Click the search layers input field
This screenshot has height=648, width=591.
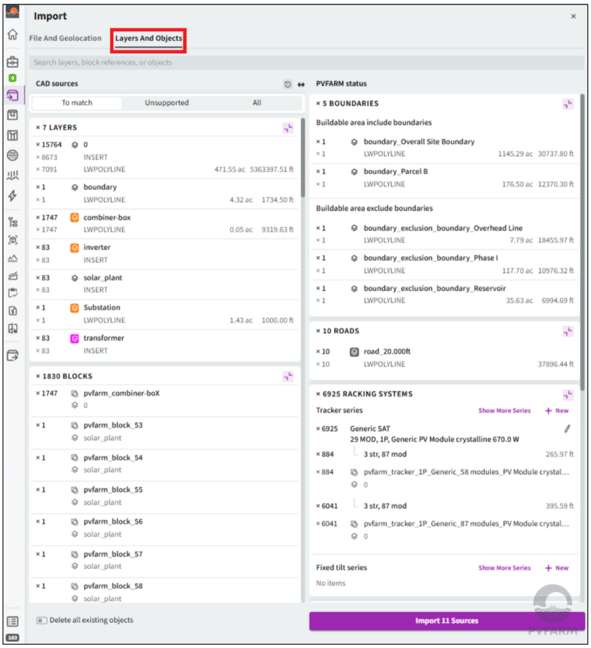coord(306,62)
